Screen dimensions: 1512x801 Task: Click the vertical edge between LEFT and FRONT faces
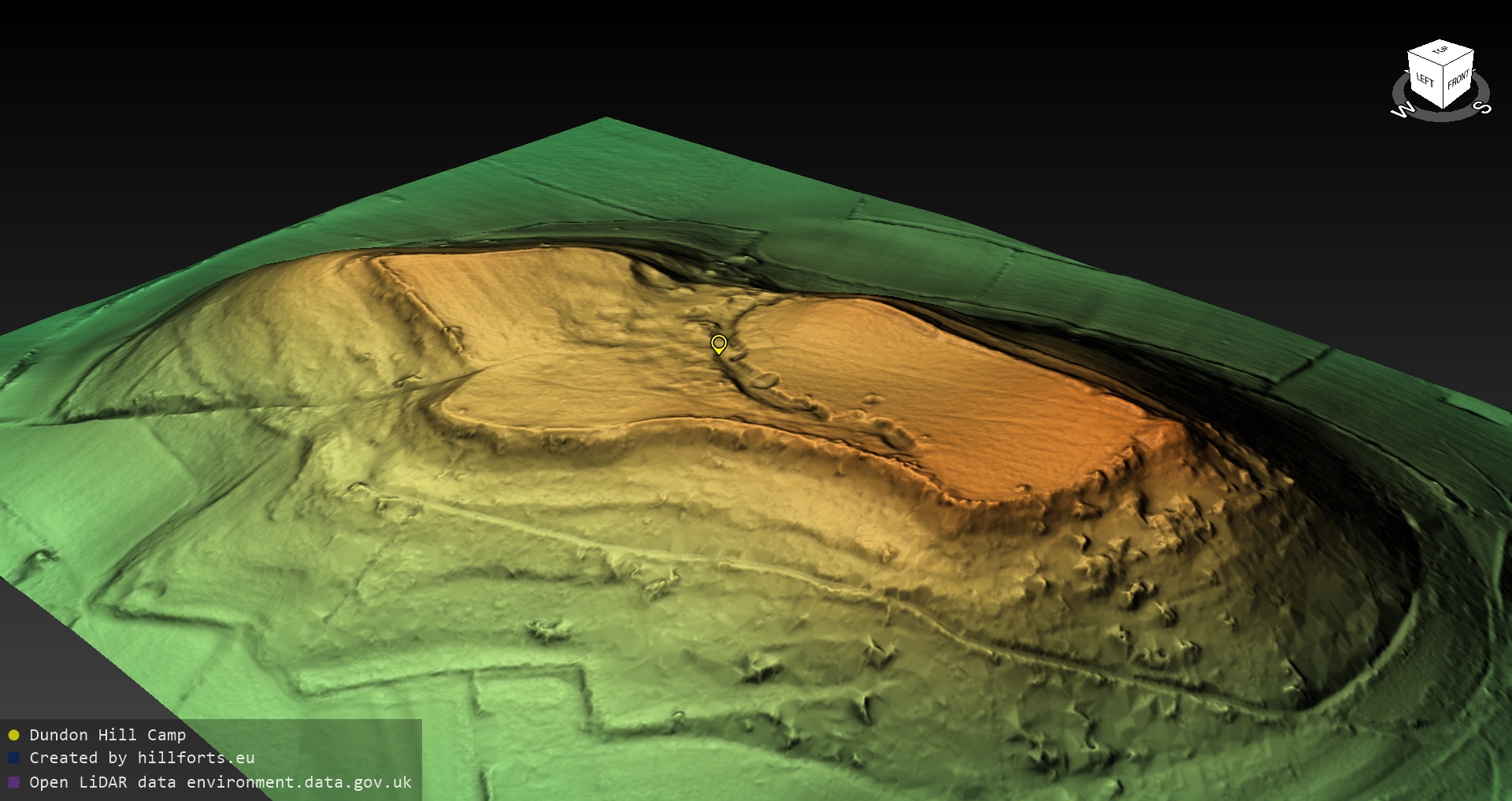1443,87
